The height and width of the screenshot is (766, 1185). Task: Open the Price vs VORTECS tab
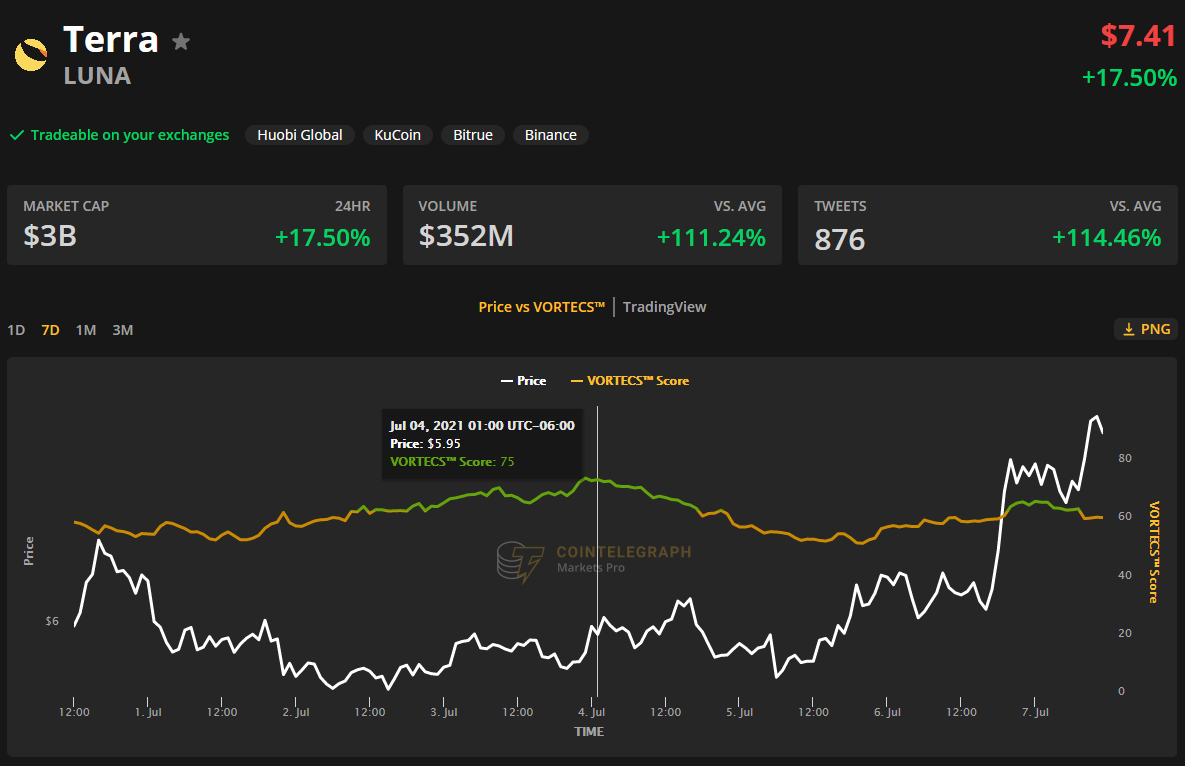tap(542, 307)
